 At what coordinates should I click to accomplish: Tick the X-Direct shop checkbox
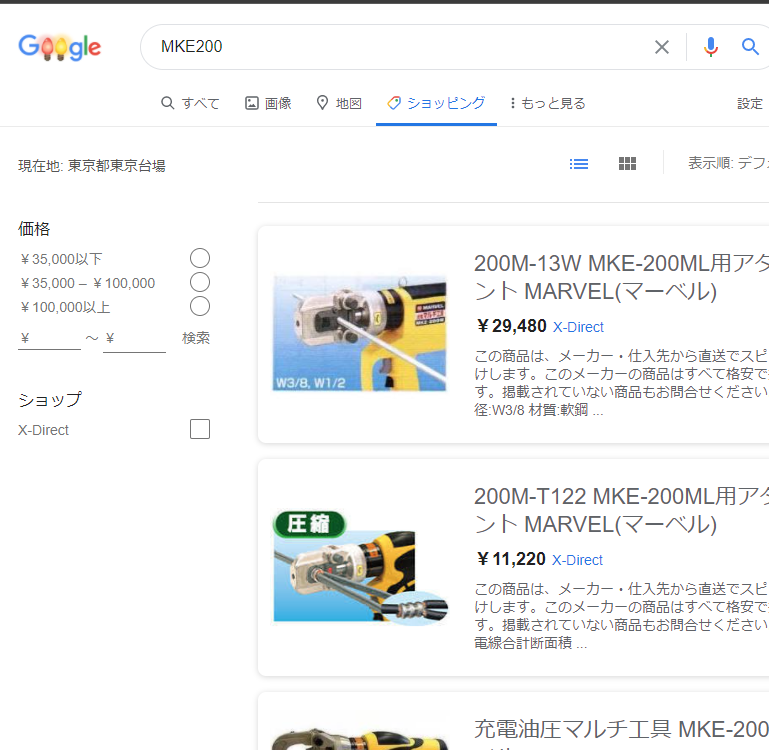pos(200,429)
